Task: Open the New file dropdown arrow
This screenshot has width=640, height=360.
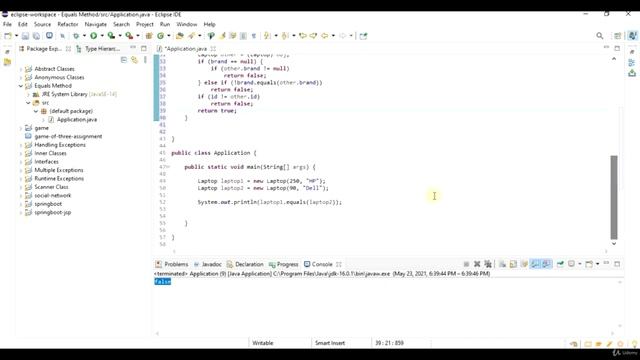Action: [x=16, y=36]
